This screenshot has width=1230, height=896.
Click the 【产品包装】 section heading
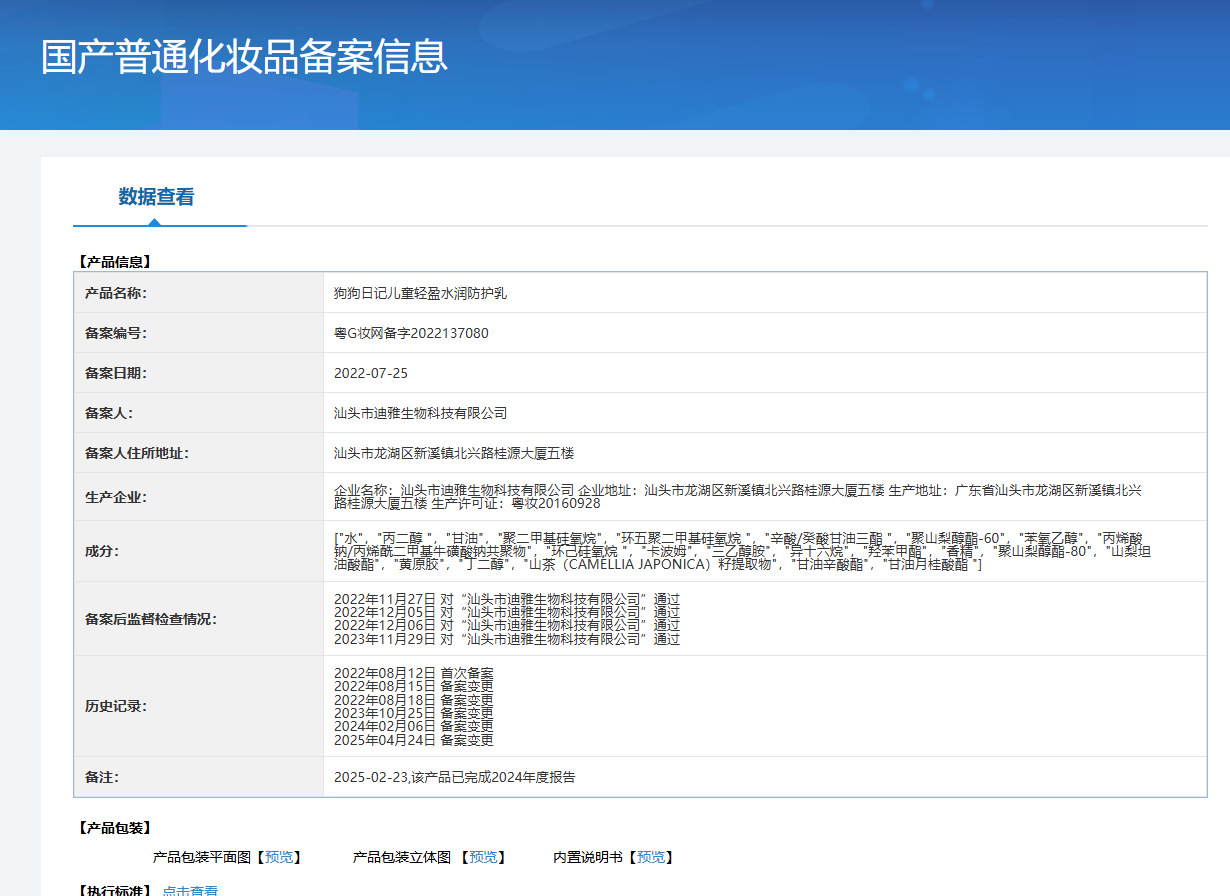(115, 828)
